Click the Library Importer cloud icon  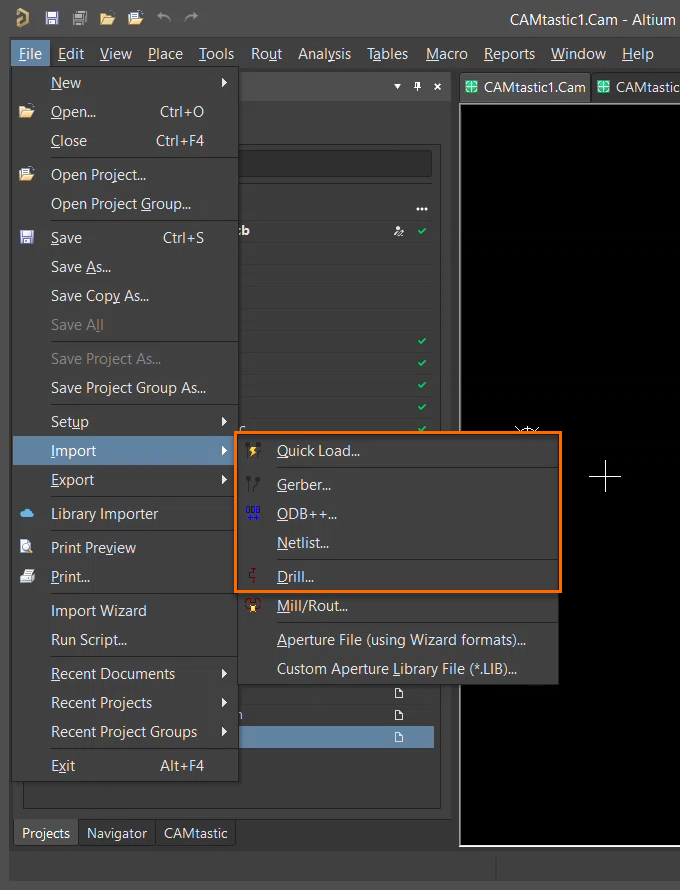click(27, 514)
